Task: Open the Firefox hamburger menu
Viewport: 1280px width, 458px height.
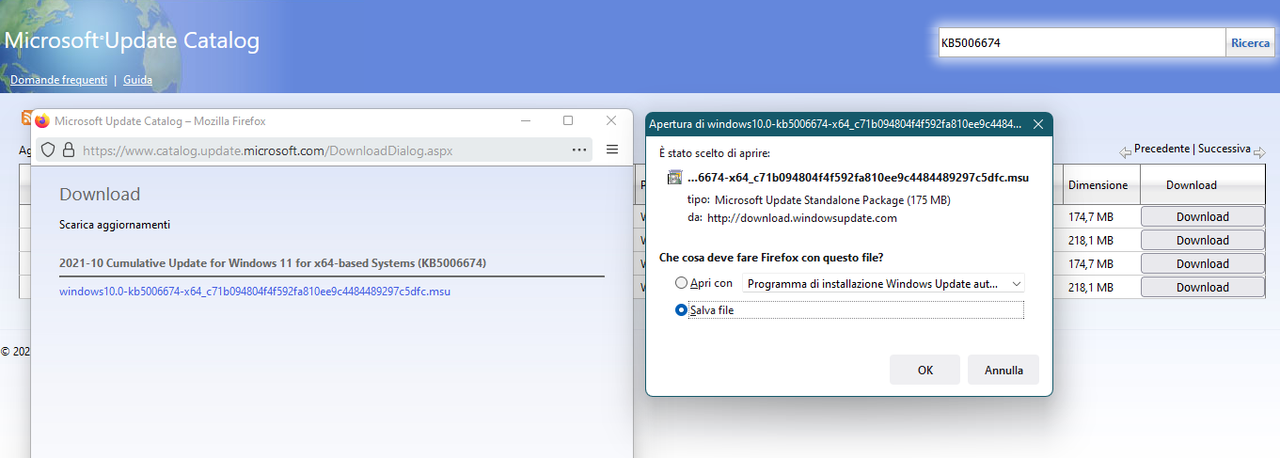Action: pyautogui.click(x=612, y=150)
